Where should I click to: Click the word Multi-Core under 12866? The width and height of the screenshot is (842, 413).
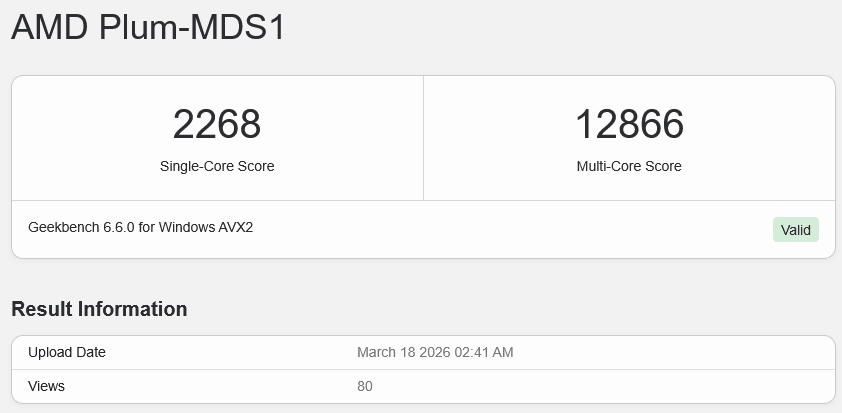[609, 166]
